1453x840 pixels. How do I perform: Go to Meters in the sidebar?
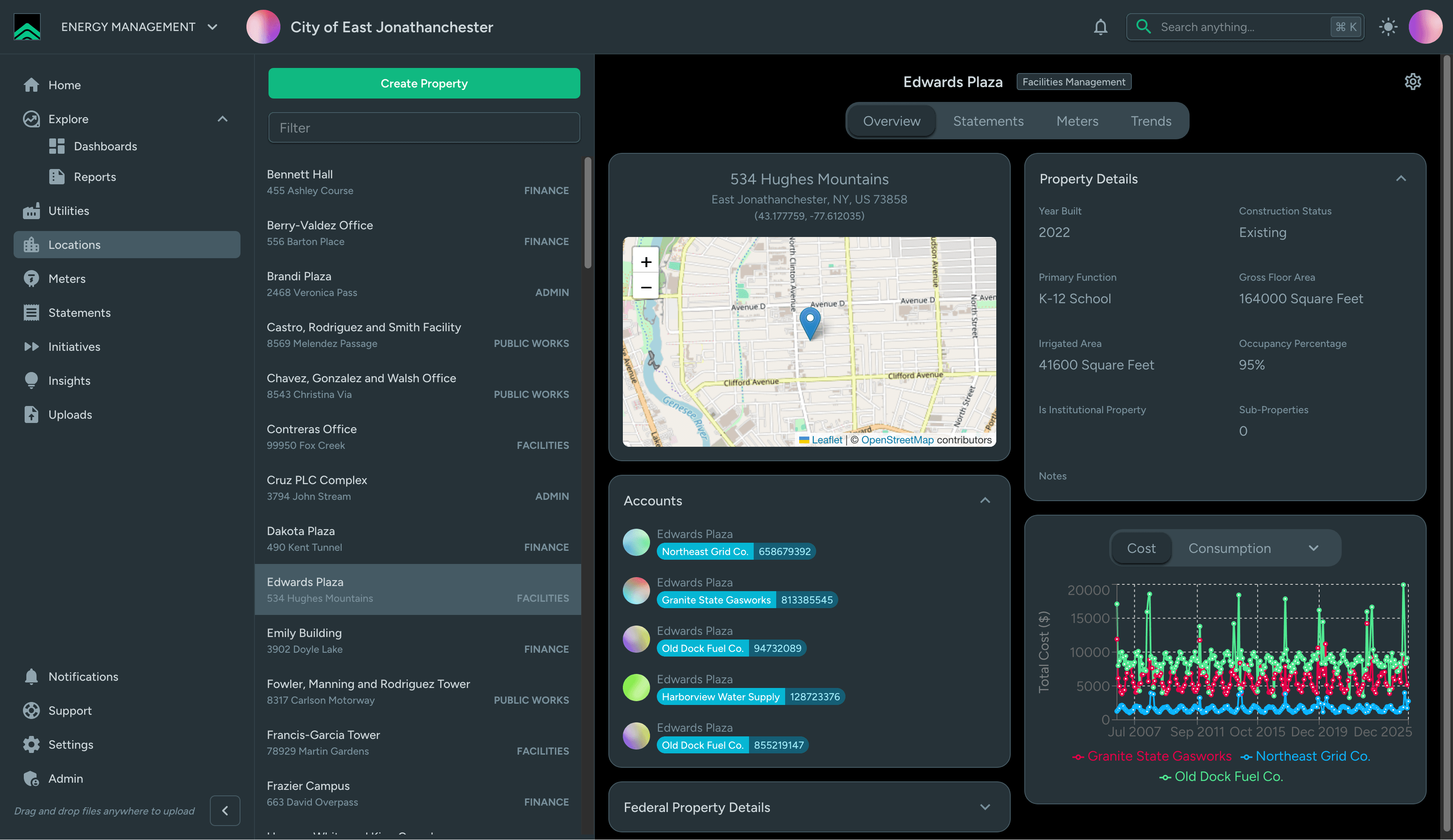click(x=66, y=279)
